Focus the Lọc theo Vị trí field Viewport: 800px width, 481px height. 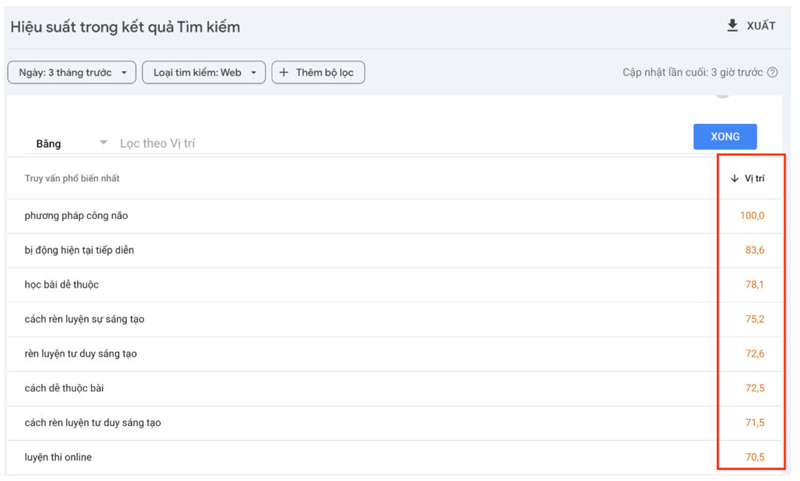point(300,144)
